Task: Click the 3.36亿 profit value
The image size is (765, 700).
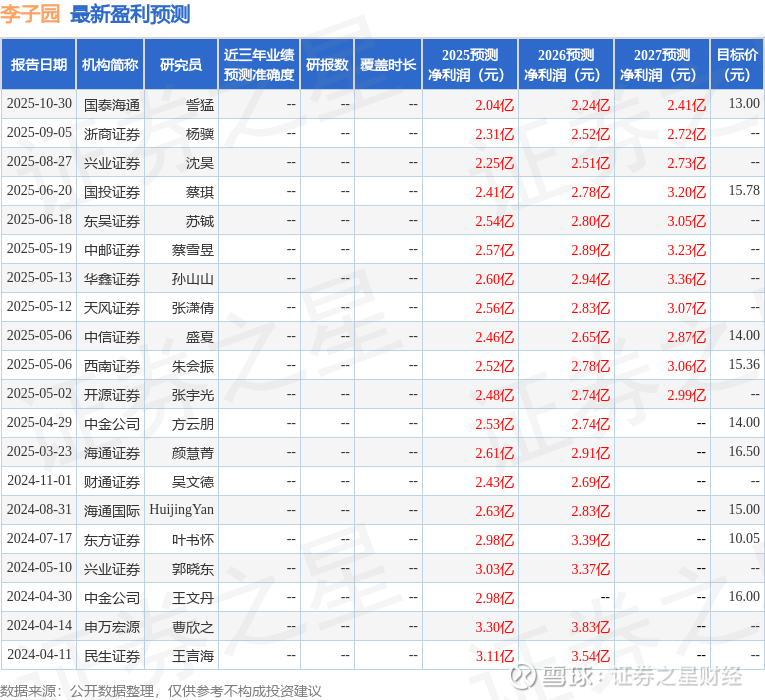Action: point(686,279)
